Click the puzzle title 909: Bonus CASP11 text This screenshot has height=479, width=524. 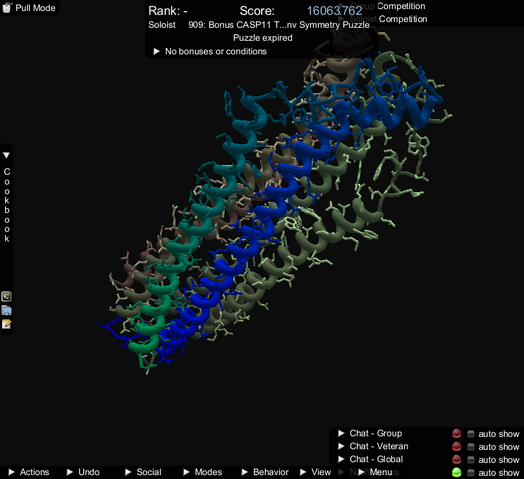(279, 25)
